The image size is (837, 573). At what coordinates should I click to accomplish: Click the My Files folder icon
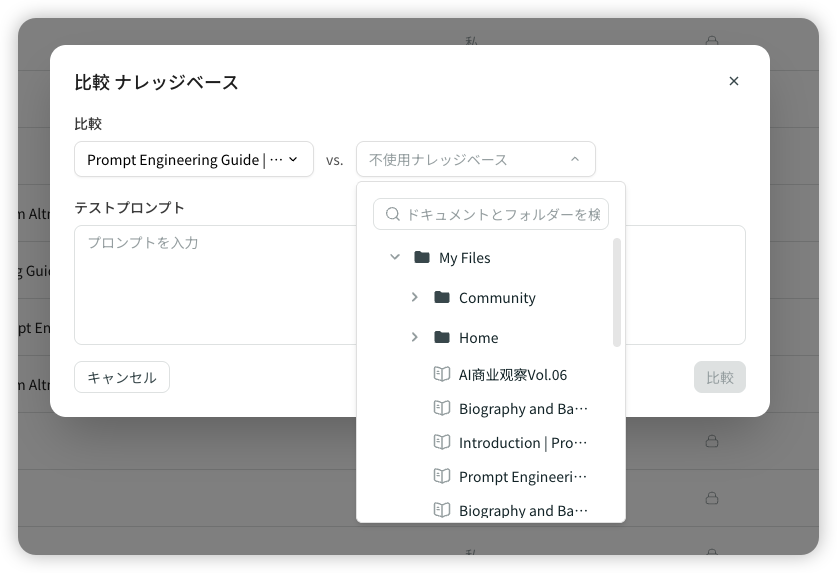pos(422,257)
